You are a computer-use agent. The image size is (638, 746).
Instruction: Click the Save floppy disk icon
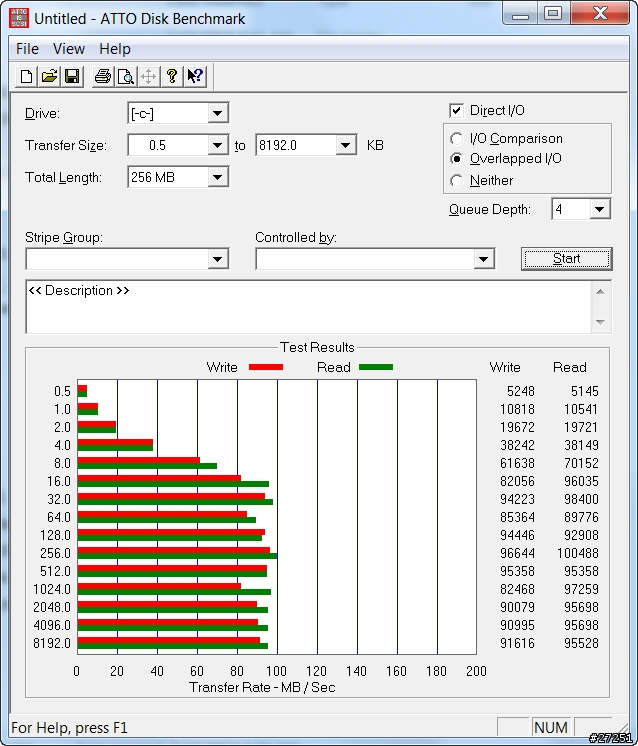[72, 77]
